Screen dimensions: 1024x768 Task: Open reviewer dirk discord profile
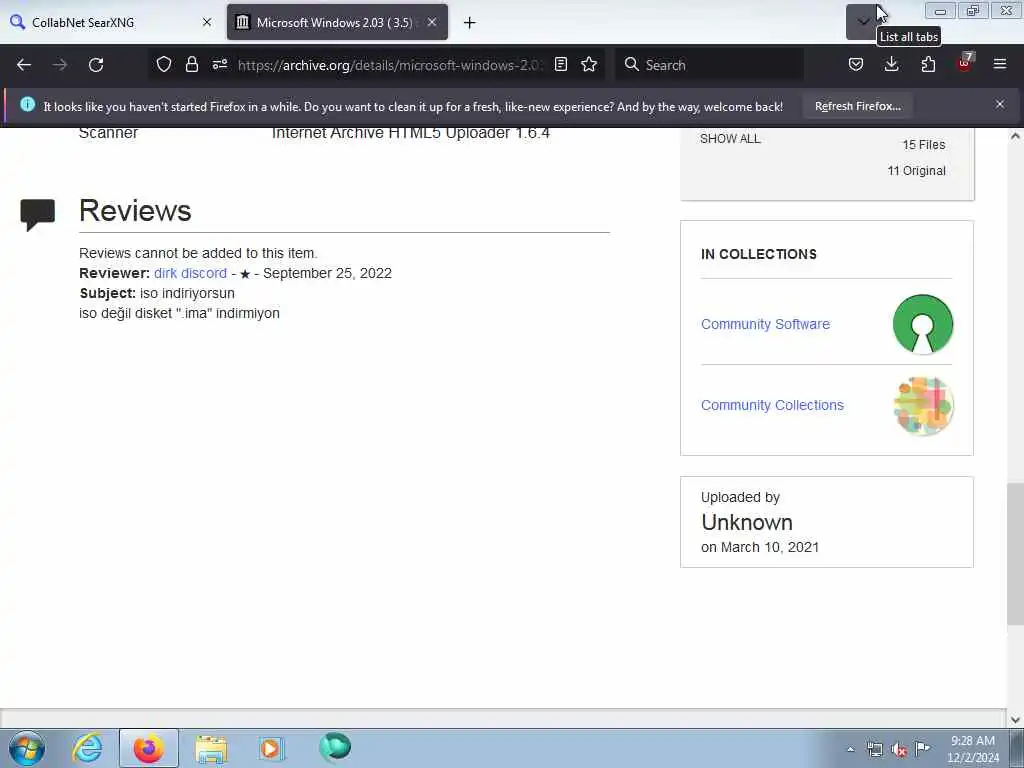[190, 273]
